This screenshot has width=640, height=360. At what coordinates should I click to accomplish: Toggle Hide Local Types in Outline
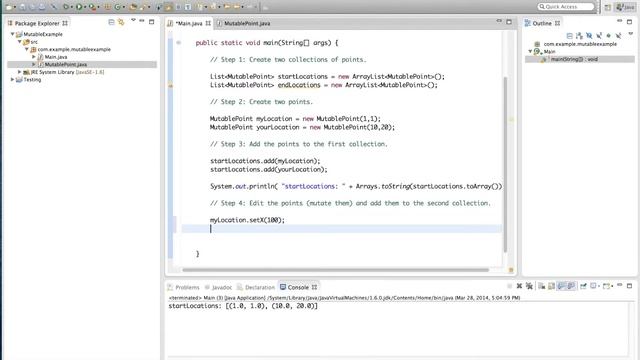click(x=618, y=36)
